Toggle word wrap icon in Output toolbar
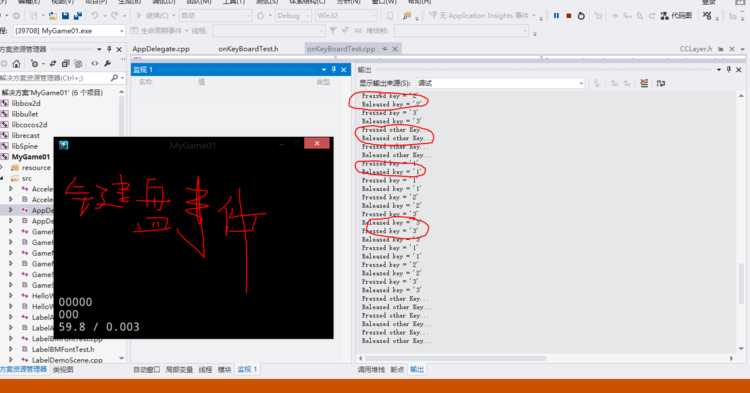Viewport: 750px width, 393px height. [661, 83]
